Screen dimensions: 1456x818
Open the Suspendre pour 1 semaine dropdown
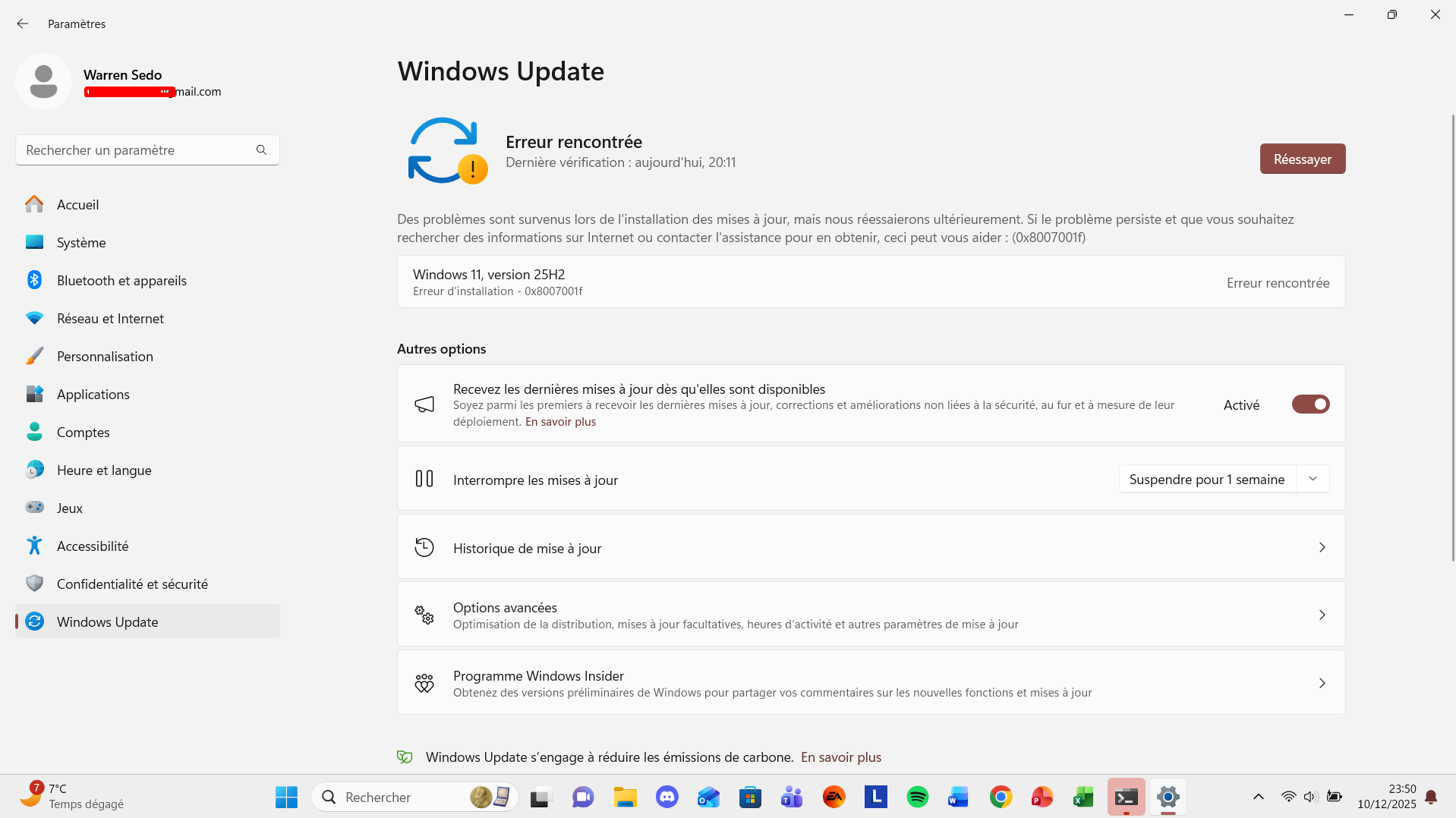(x=1313, y=479)
